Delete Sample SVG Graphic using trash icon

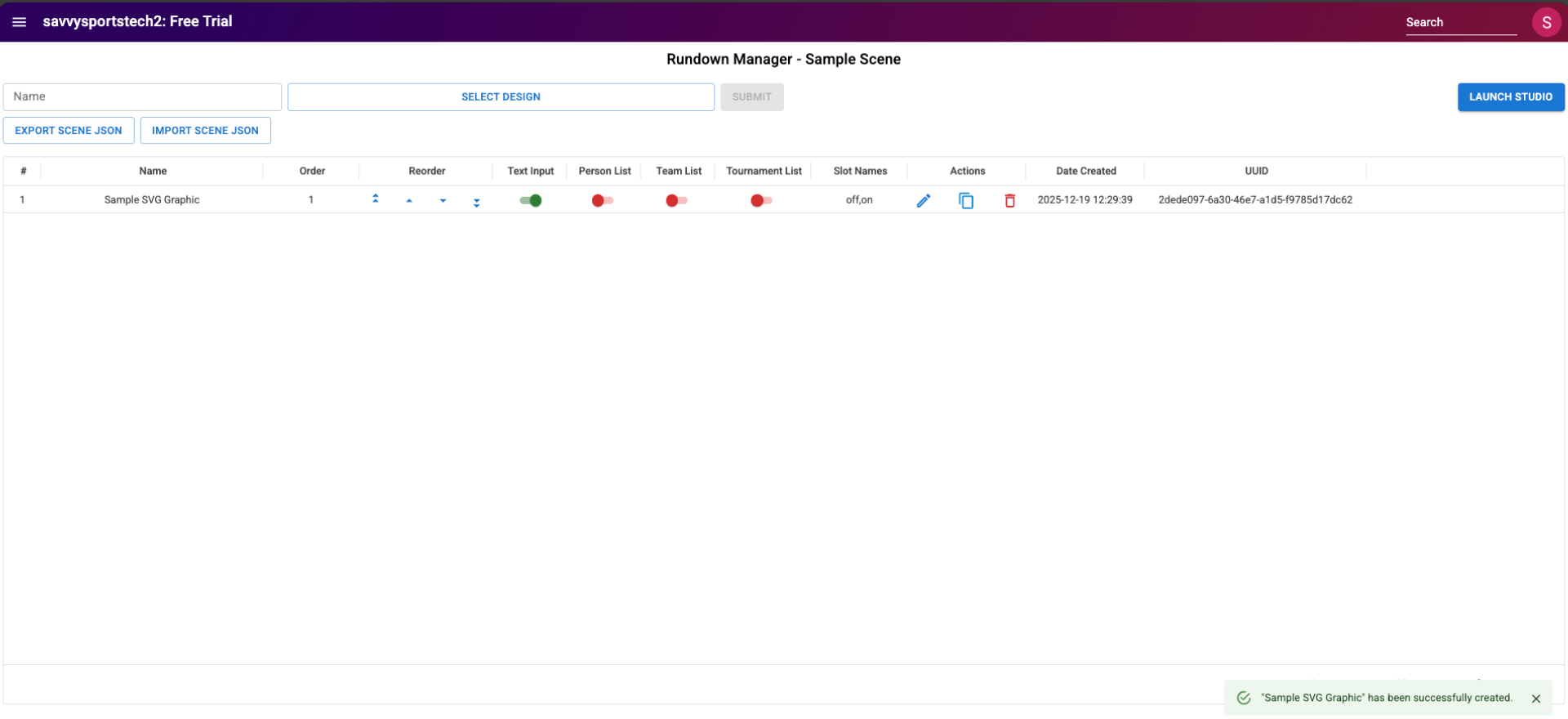pyautogui.click(x=1009, y=200)
